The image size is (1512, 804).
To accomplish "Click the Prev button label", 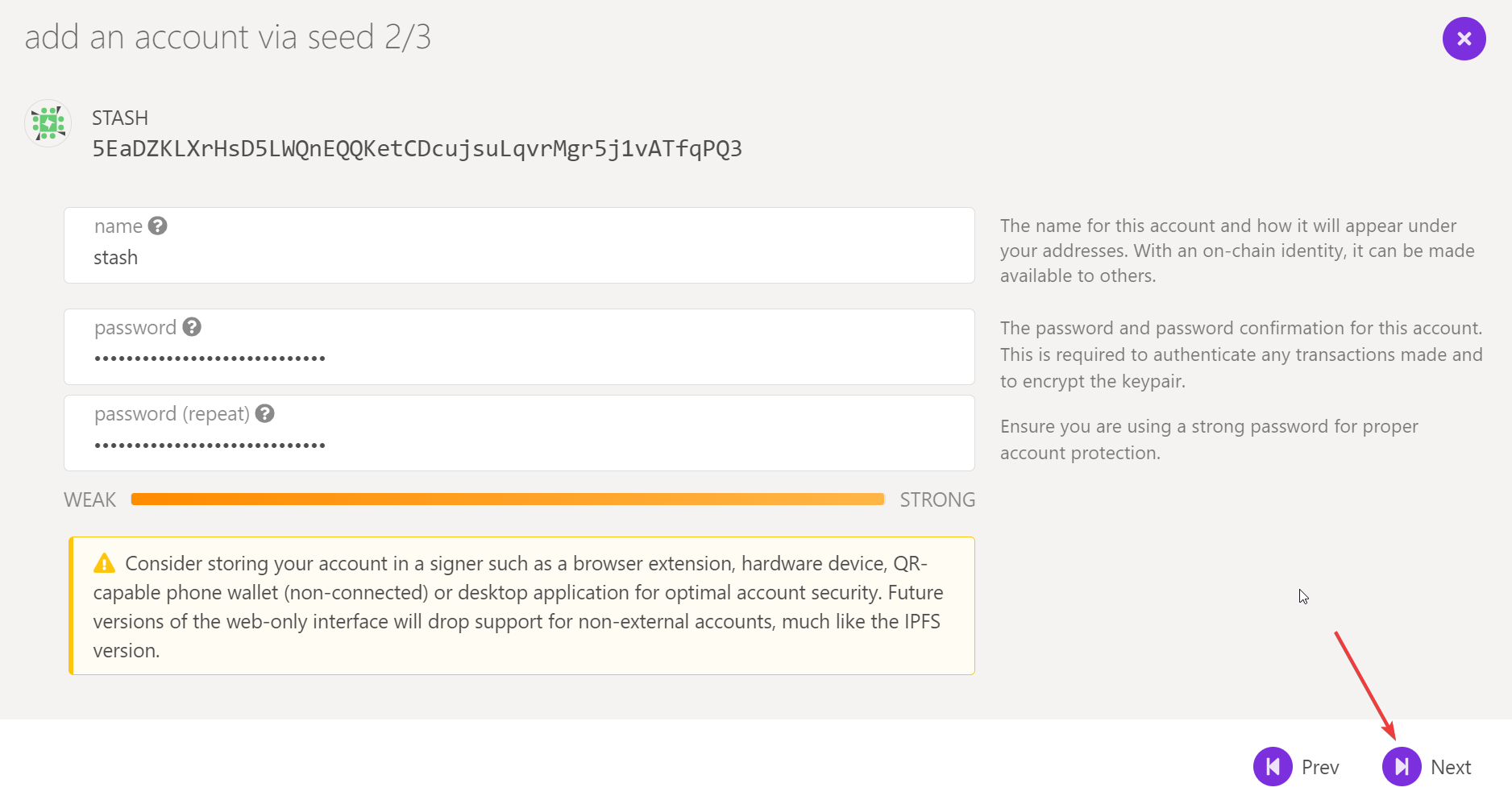I will 1320,767.
